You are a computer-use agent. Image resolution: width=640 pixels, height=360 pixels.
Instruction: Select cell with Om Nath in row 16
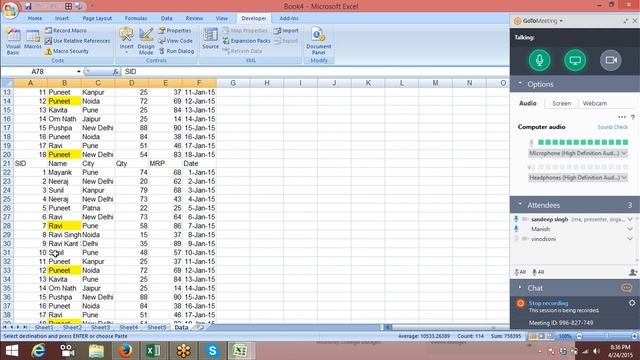click(64, 119)
